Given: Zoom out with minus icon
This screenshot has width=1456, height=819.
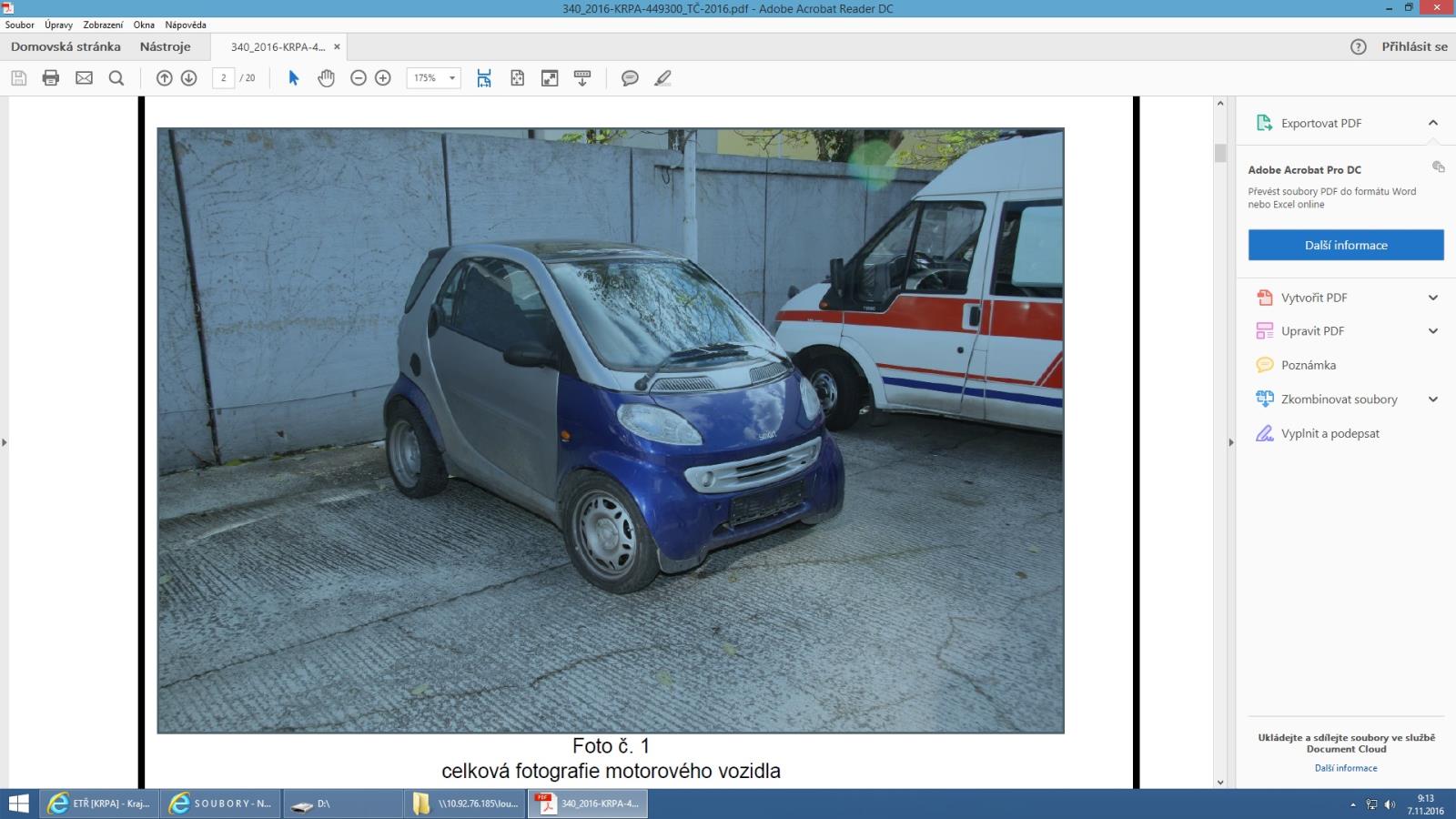Looking at the screenshot, I should [359, 78].
